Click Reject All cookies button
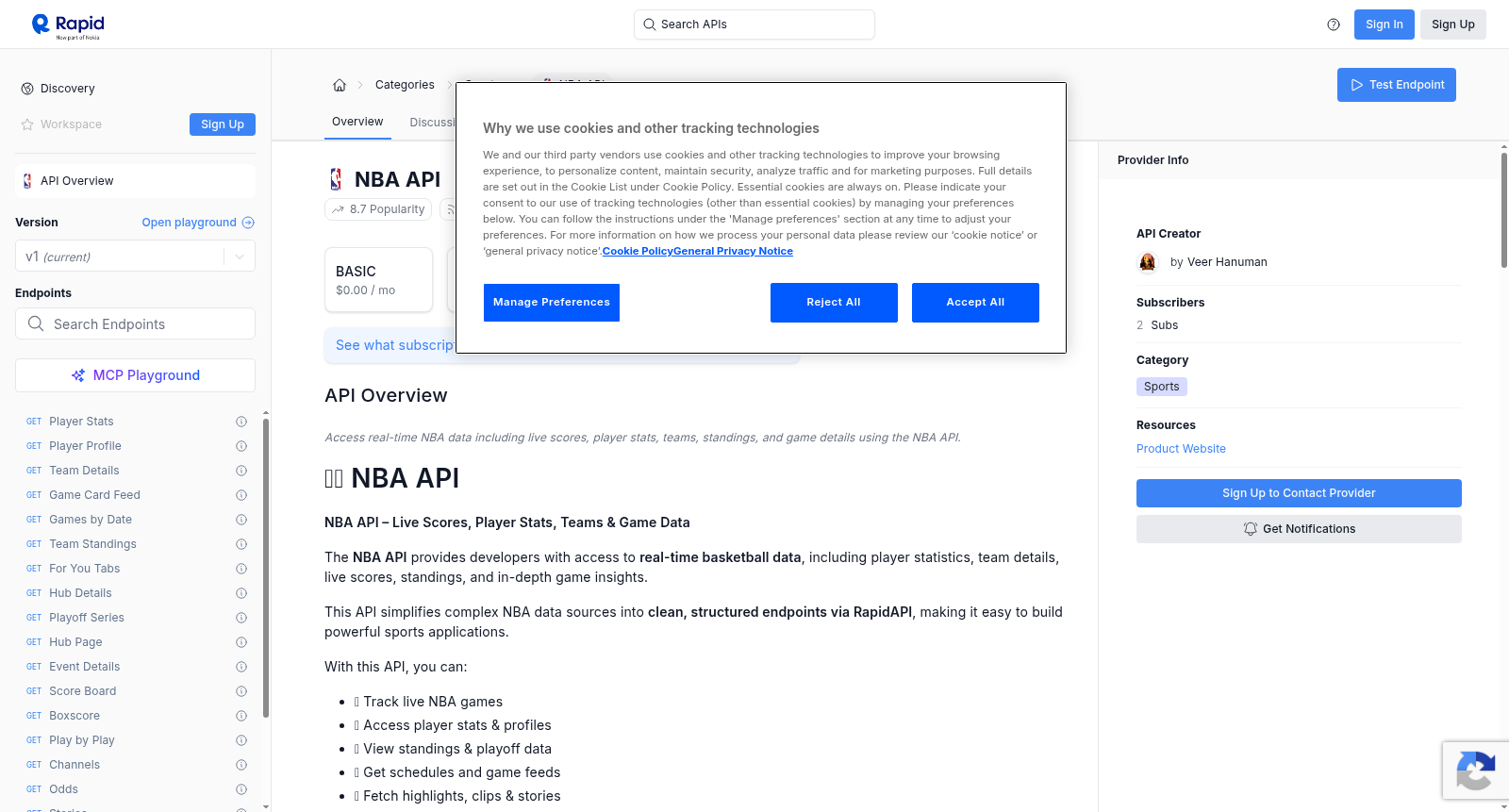 coord(834,303)
